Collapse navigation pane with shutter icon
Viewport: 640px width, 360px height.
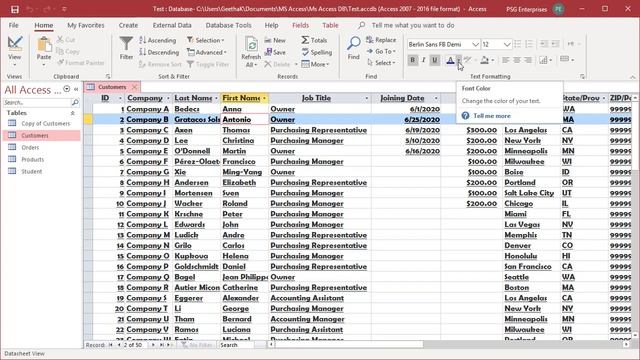pyautogui.click(x=76, y=89)
